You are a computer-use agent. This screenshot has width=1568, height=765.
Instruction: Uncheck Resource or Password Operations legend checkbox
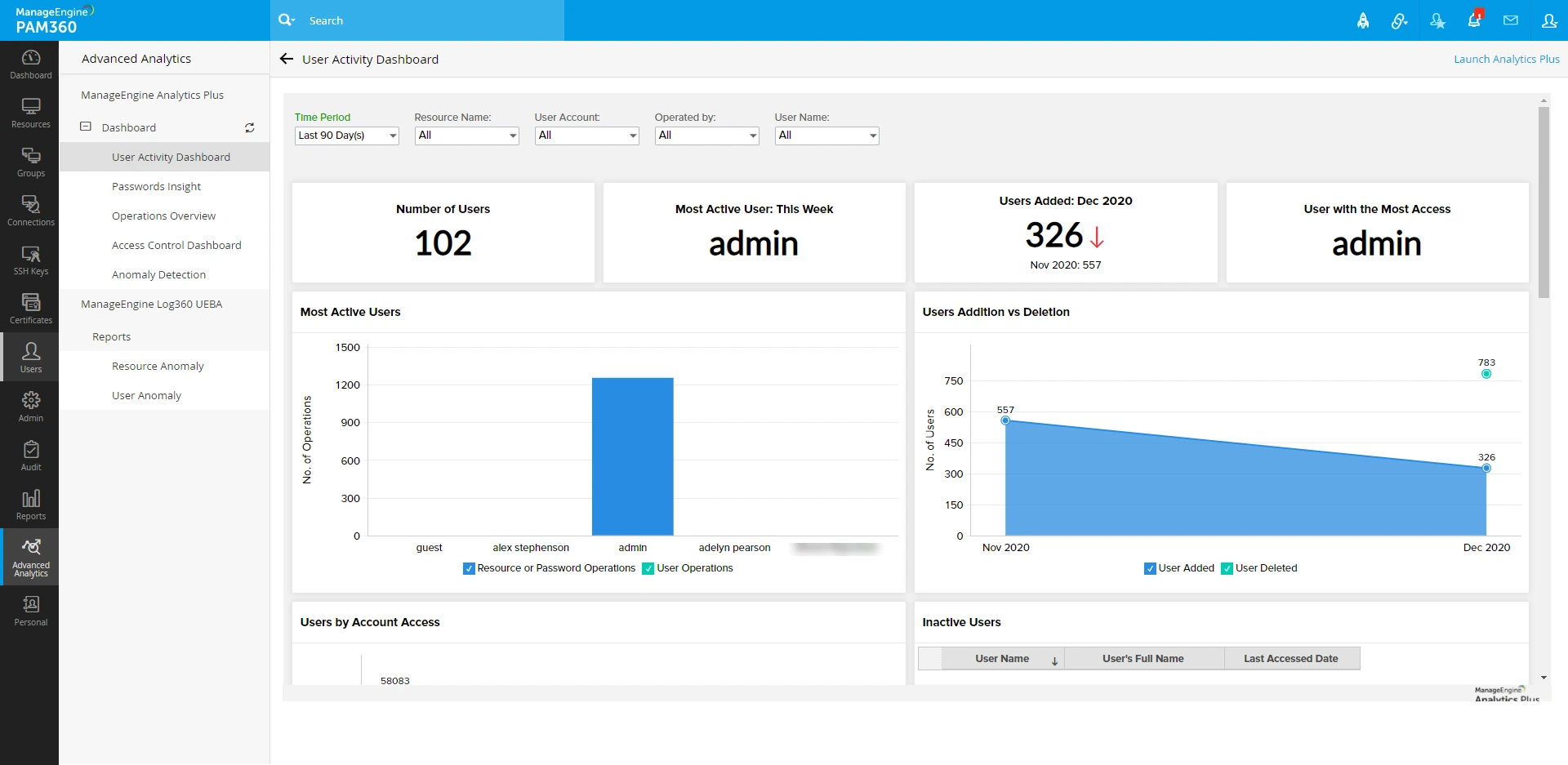(x=469, y=568)
